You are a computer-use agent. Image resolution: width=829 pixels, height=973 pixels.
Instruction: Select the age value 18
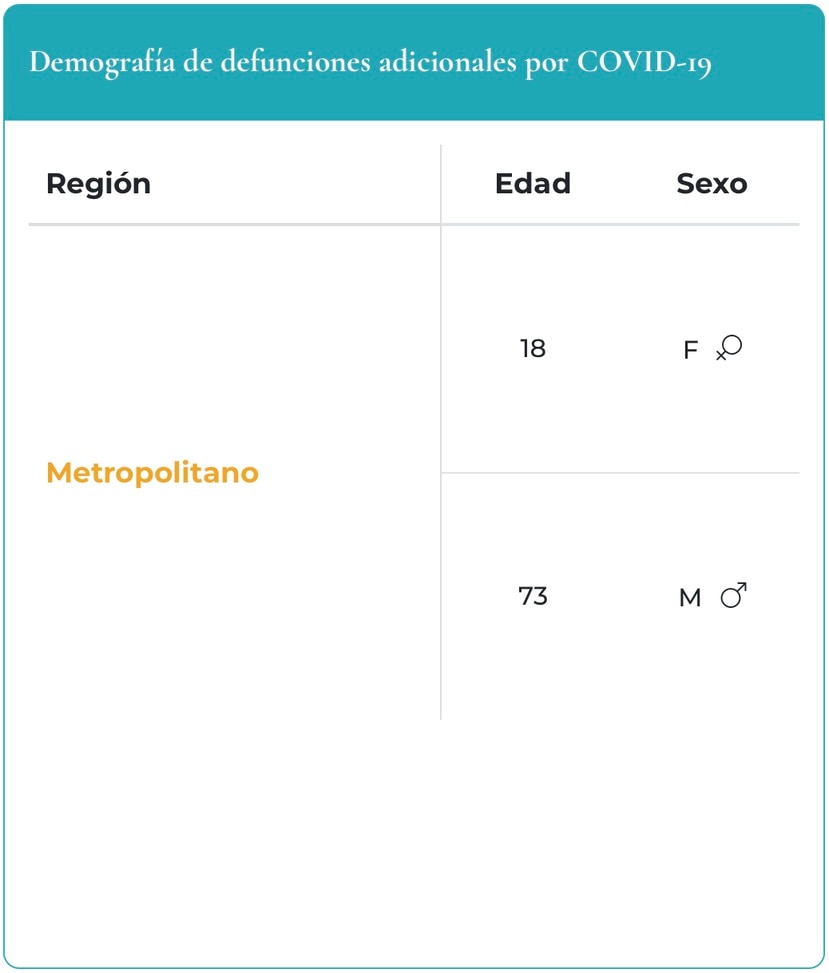(x=533, y=348)
